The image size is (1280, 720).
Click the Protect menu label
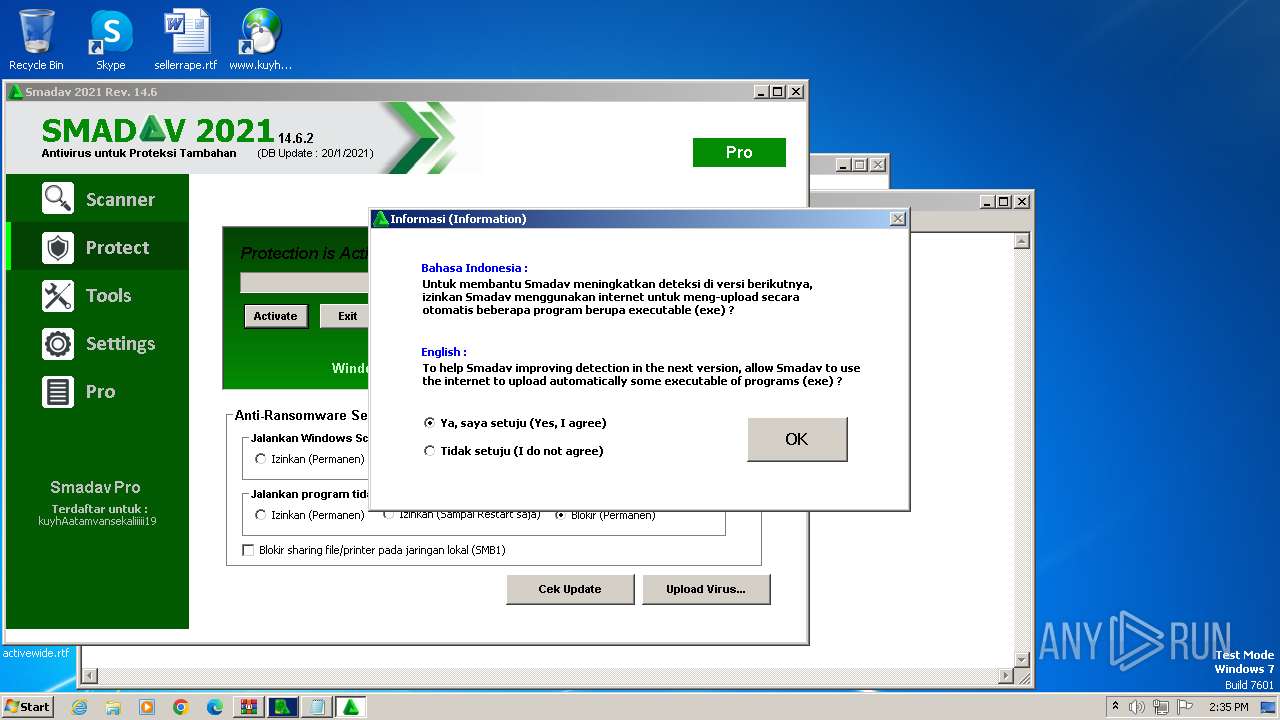click(x=117, y=247)
